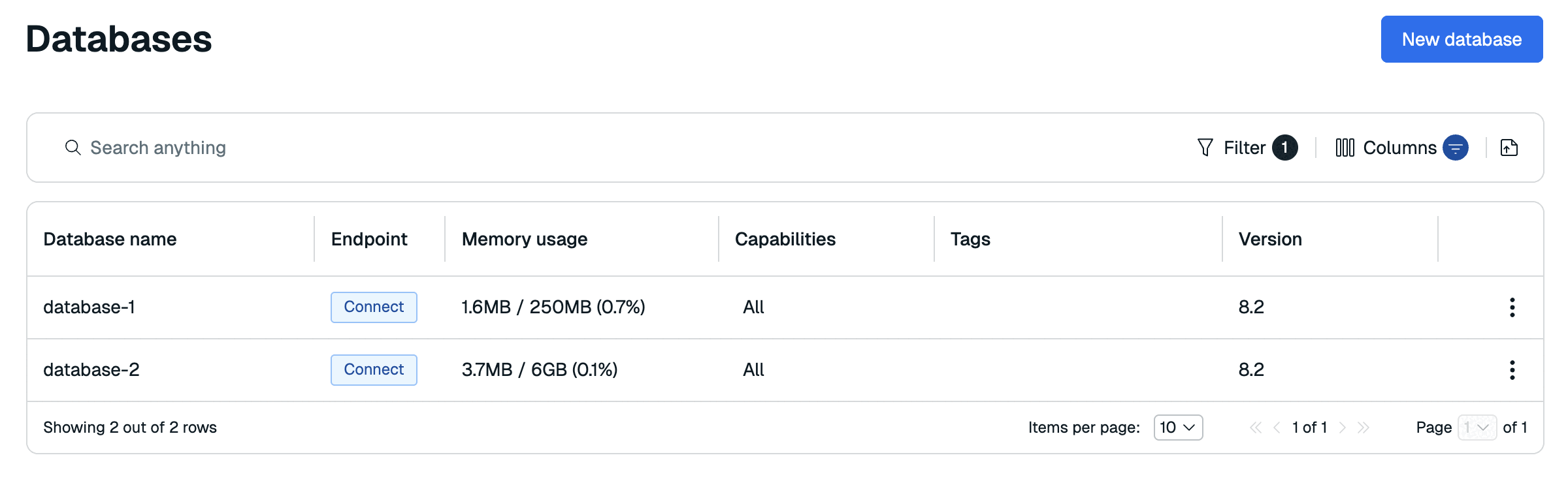Click the Columns layout icon
Image resolution: width=1568 pixels, height=483 pixels.
click(1345, 148)
